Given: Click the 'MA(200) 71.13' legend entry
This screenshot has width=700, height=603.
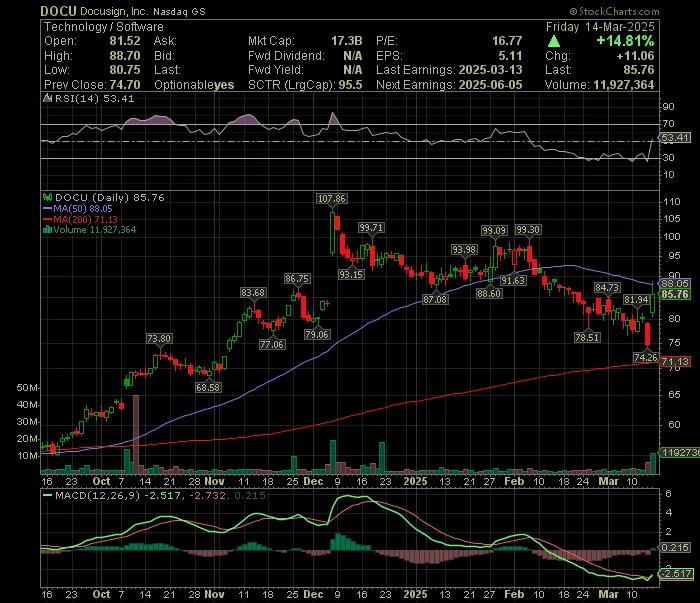Looking at the screenshot, I should [x=80, y=220].
